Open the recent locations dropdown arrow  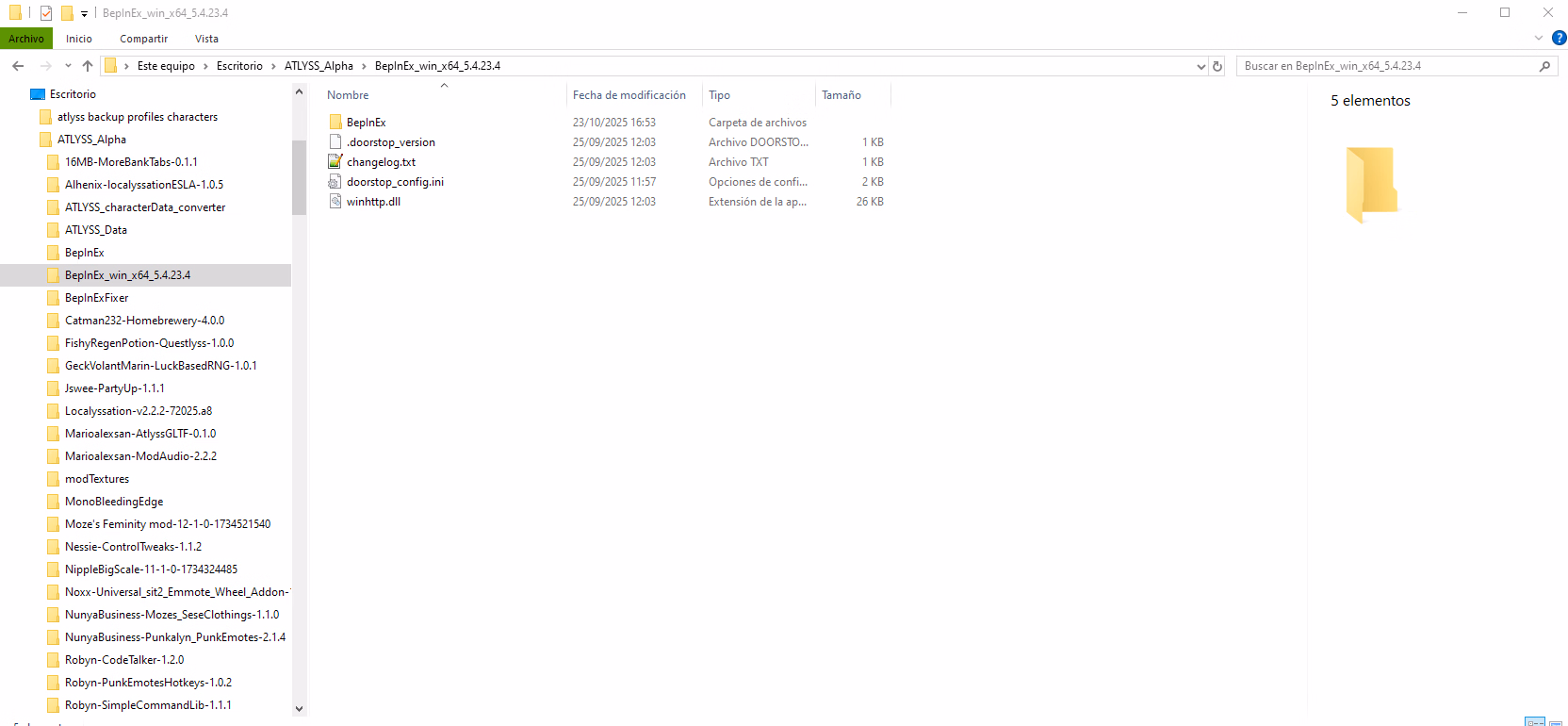click(x=68, y=66)
